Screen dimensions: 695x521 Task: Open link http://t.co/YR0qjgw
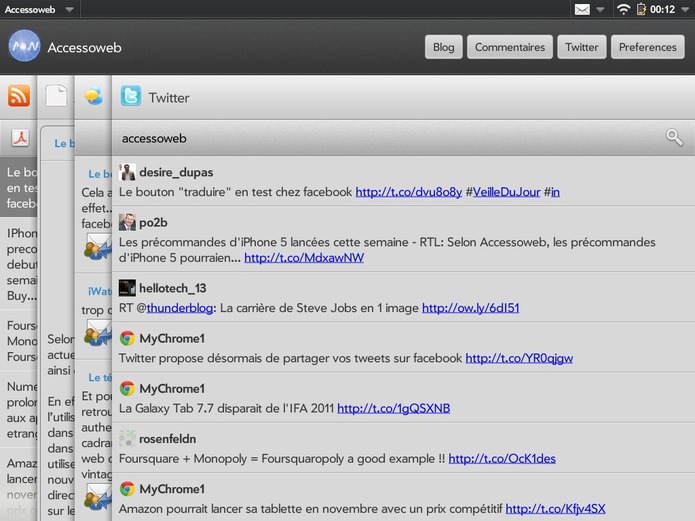pos(519,358)
